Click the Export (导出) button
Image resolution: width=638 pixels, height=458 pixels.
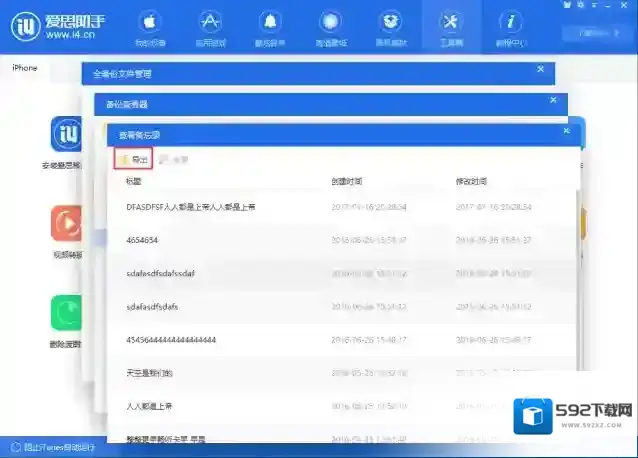(x=133, y=159)
